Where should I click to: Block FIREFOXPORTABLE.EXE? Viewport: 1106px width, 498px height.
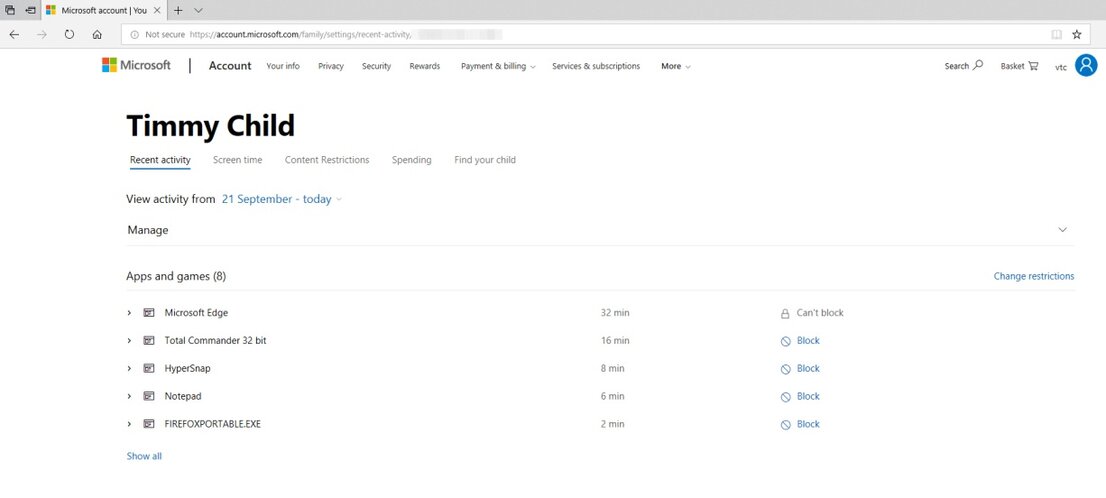(807, 424)
